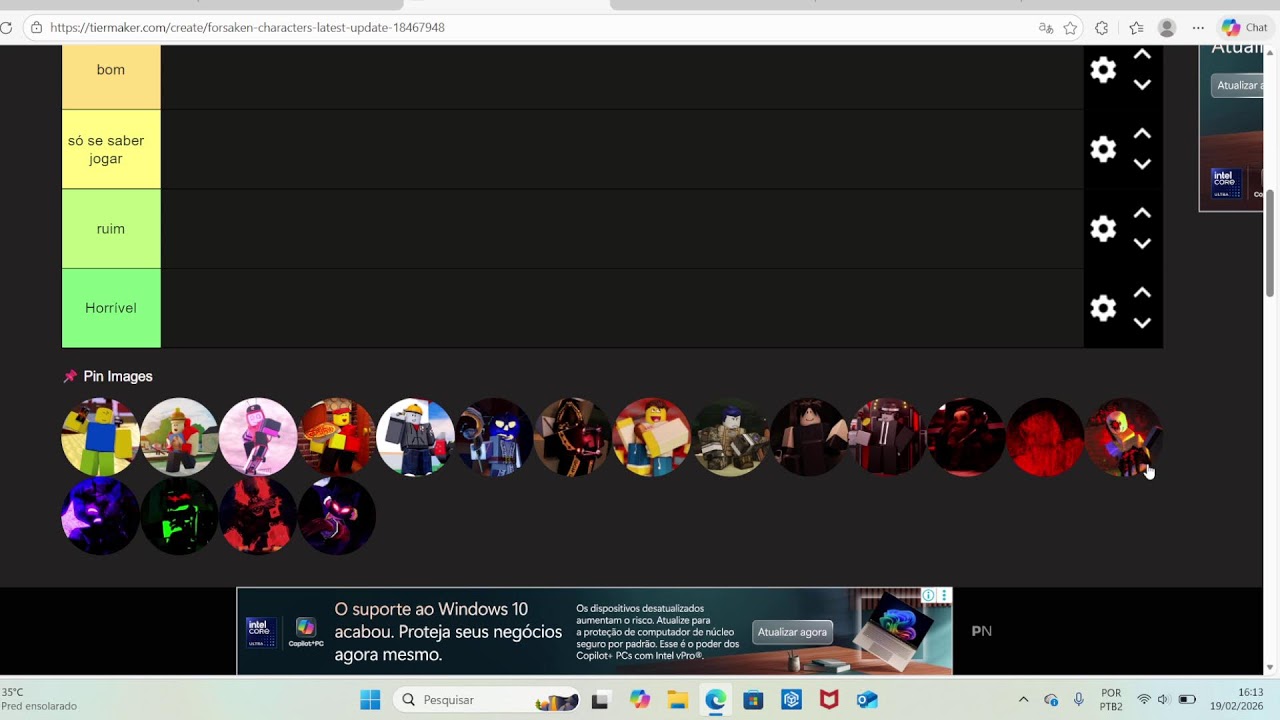This screenshot has width=1280, height=720.
Task: Click Atualizar agora button in the banner ad
Action: pos(792,632)
